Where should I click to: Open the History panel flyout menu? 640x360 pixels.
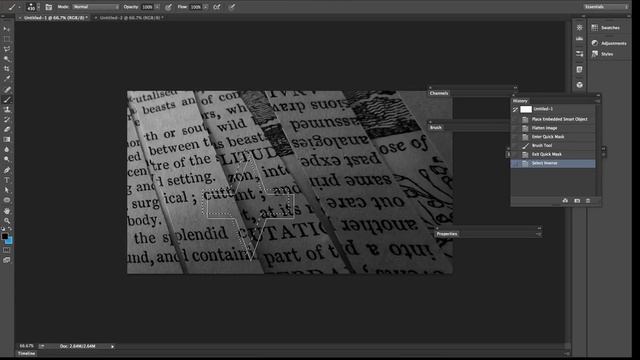pos(598,100)
